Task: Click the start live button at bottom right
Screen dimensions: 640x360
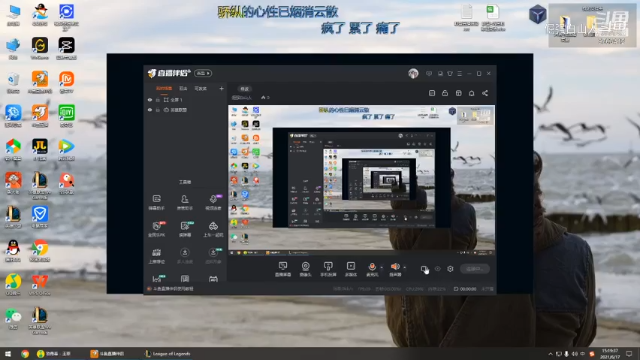Action: coord(475,269)
